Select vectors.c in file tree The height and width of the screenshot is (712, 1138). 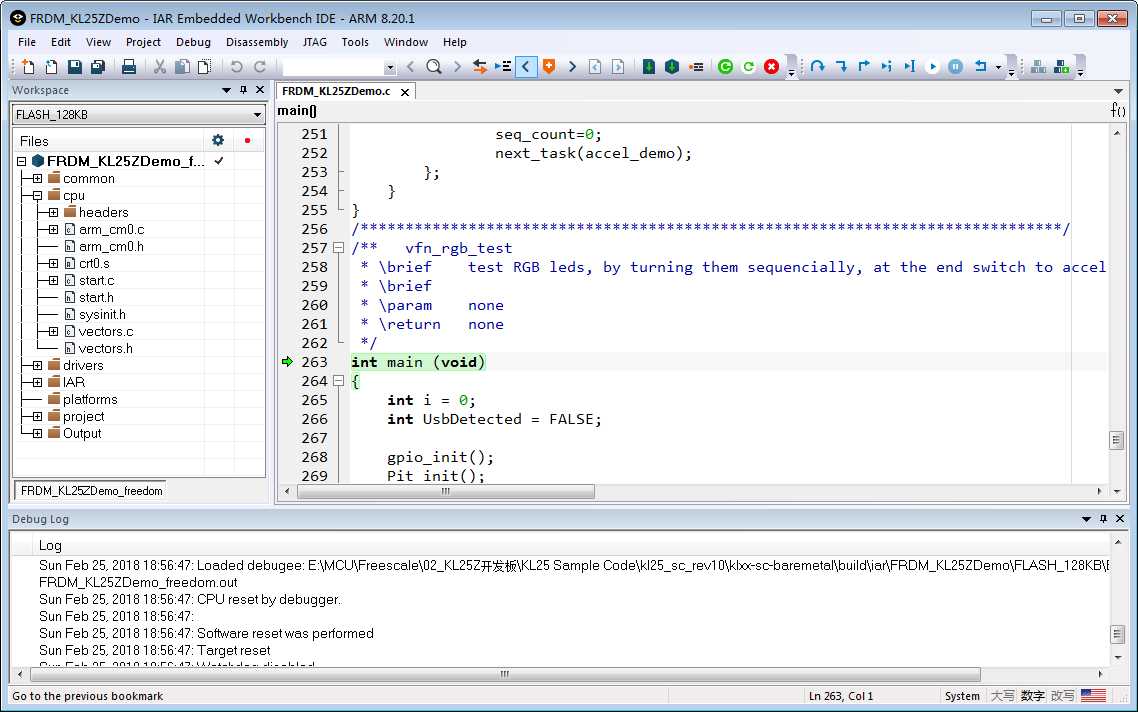(x=106, y=332)
